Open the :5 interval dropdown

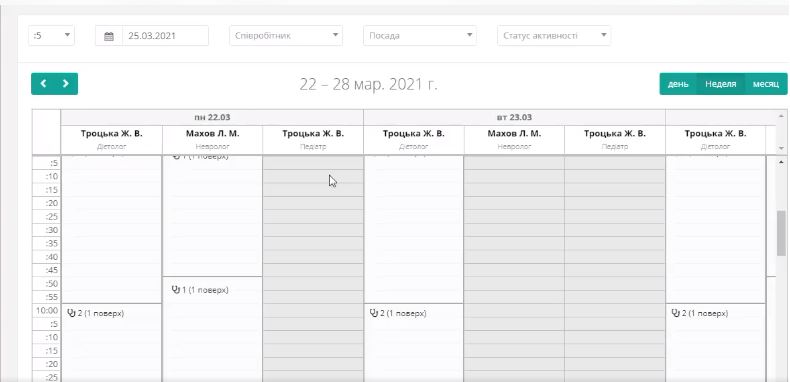click(51, 36)
